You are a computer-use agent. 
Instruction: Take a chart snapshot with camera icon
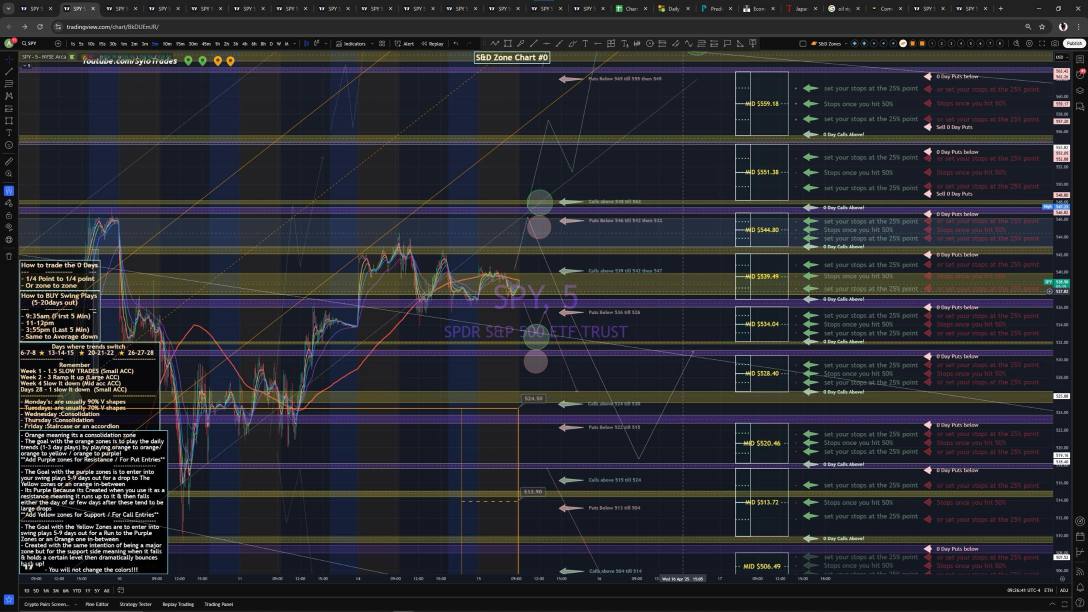tap(1055, 43)
